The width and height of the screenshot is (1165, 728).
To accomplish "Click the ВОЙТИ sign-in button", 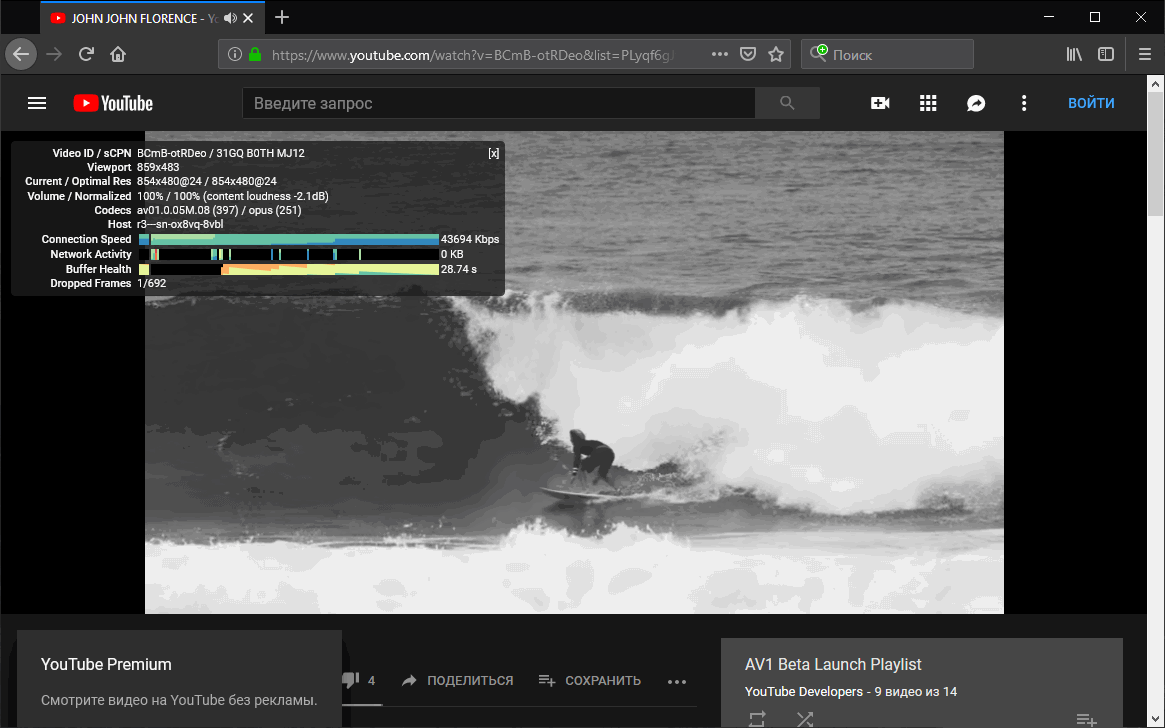I will (1090, 103).
